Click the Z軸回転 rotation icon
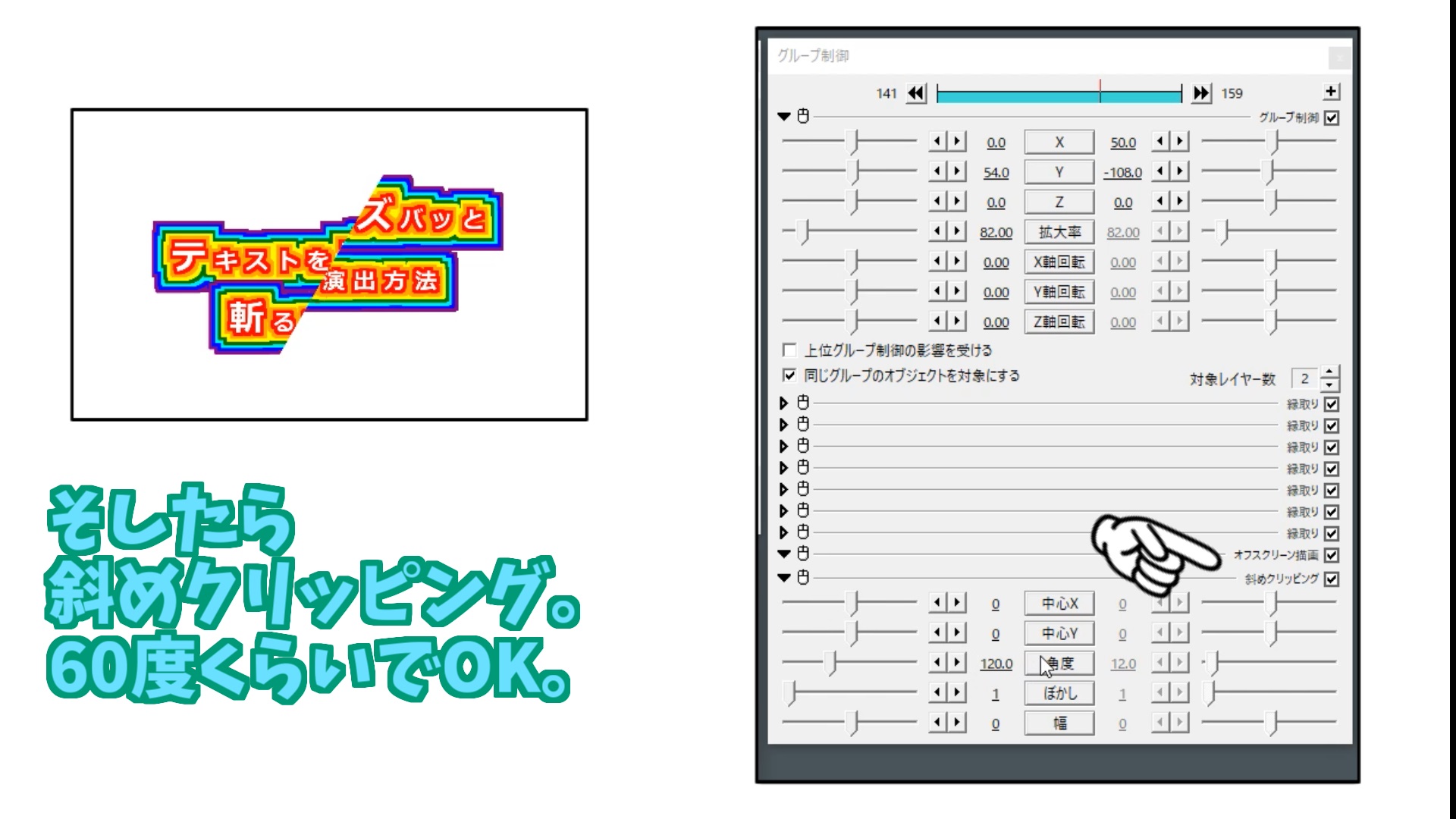Screen dimensions: 1456x819 point(1057,321)
